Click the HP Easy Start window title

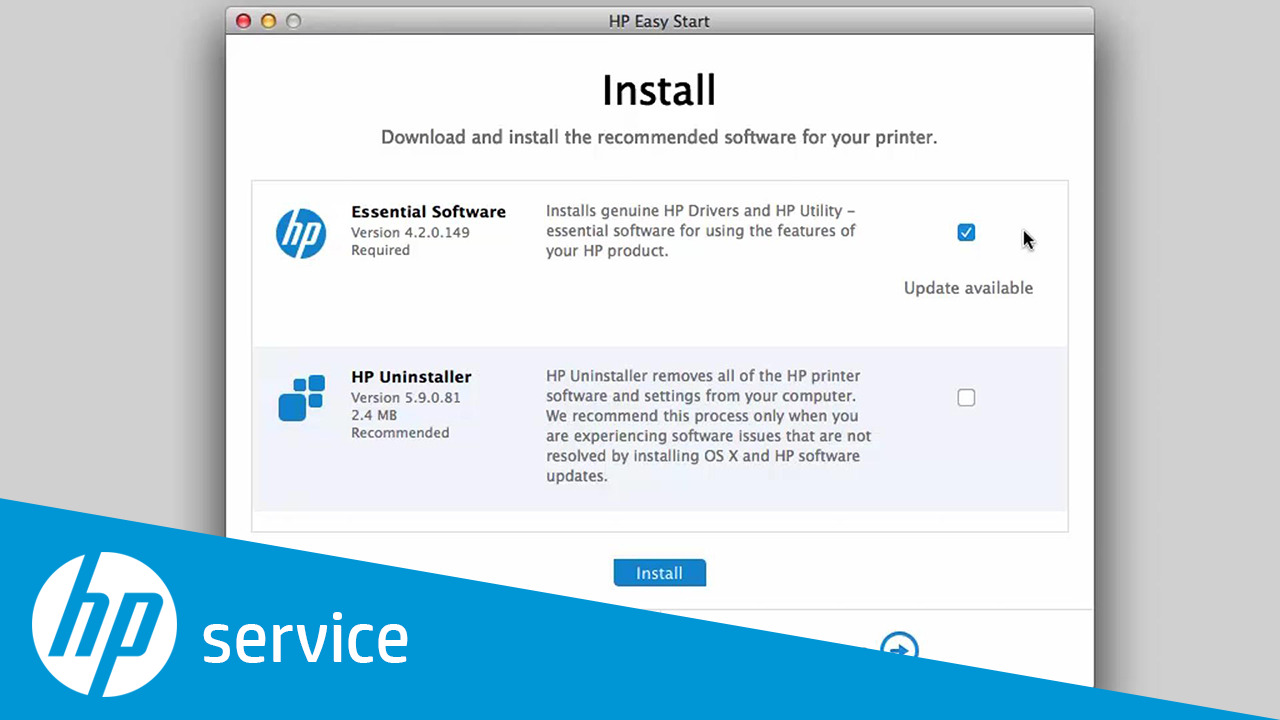[x=659, y=21]
